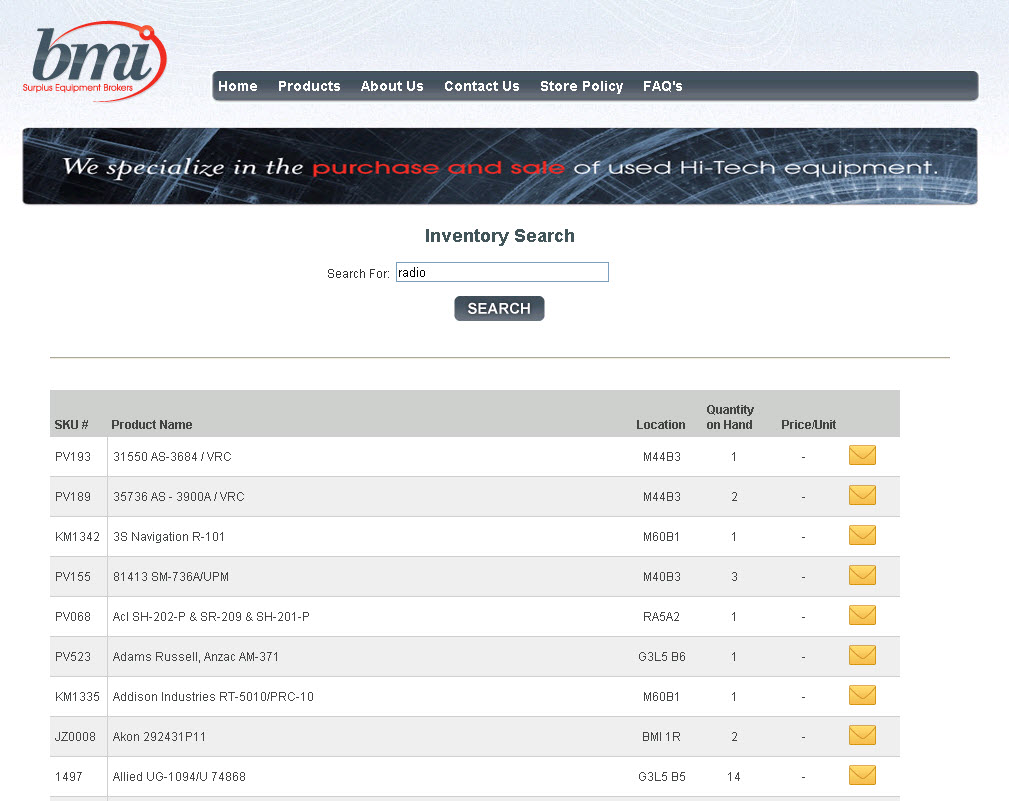The height and width of the screenshot is (801, 1009).
Task: Click quantity 14 in Allied row
Action: tap(734, 777)
